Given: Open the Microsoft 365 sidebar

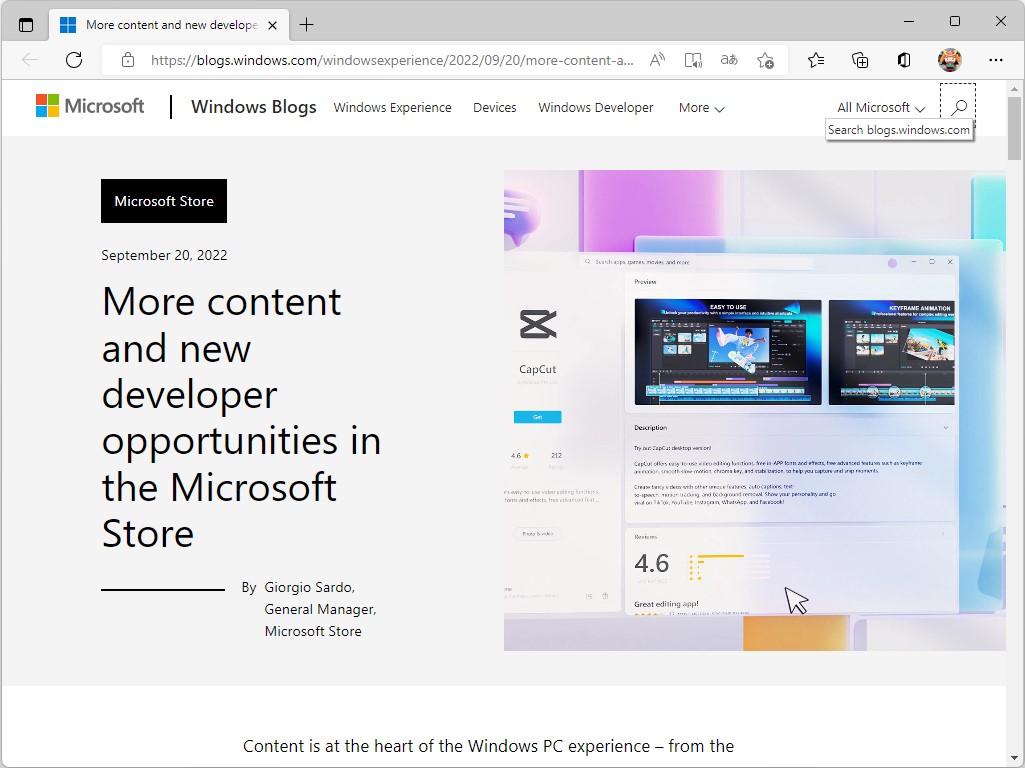Looking at the screenshot, I should 903,60.
